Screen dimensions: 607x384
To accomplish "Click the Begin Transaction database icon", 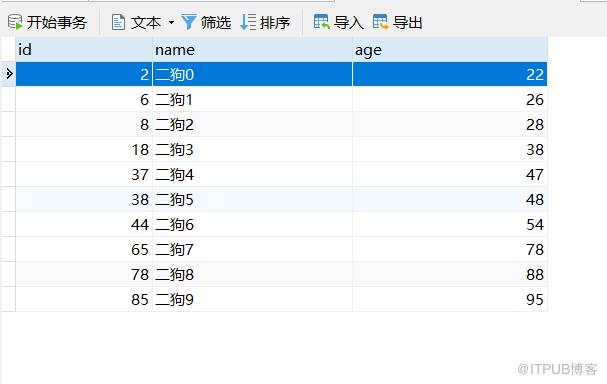I will coord(15,22).
